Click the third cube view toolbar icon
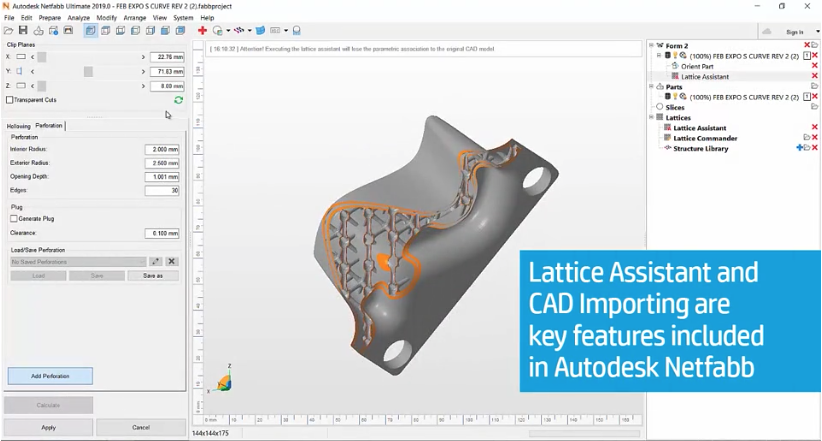This screenshot has width=822, height=441. click(120, 31)
